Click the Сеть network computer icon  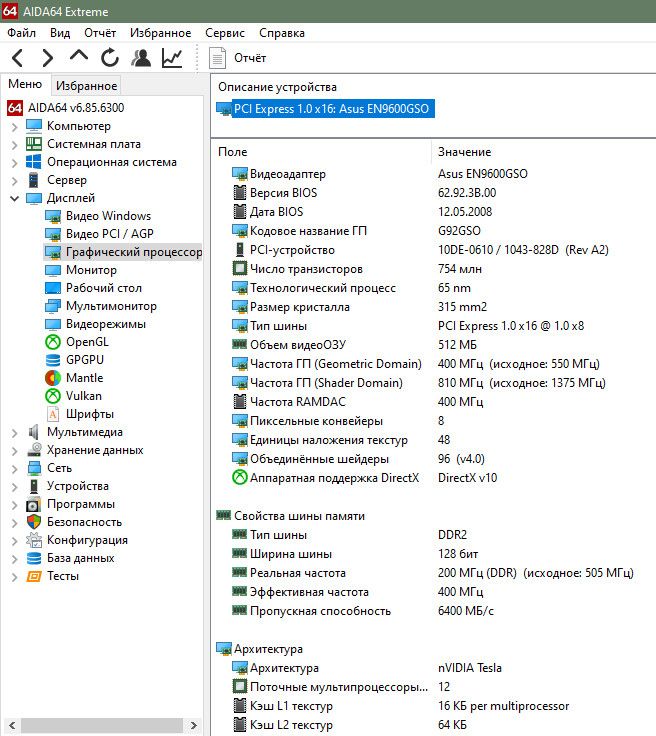(34, 468)
